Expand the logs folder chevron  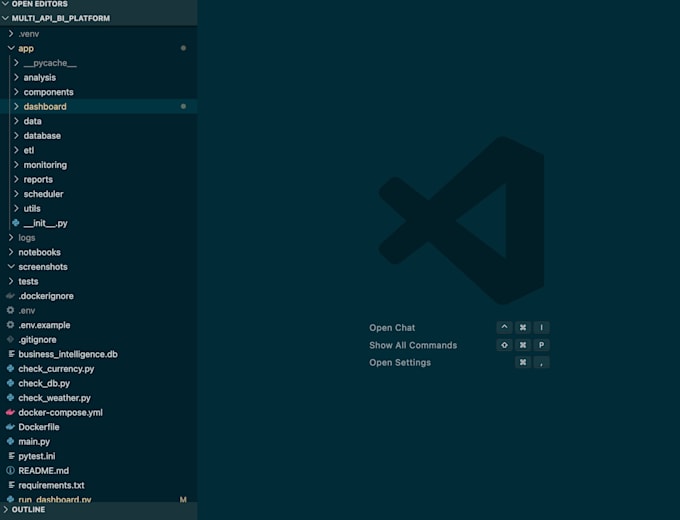coord(11,238)
